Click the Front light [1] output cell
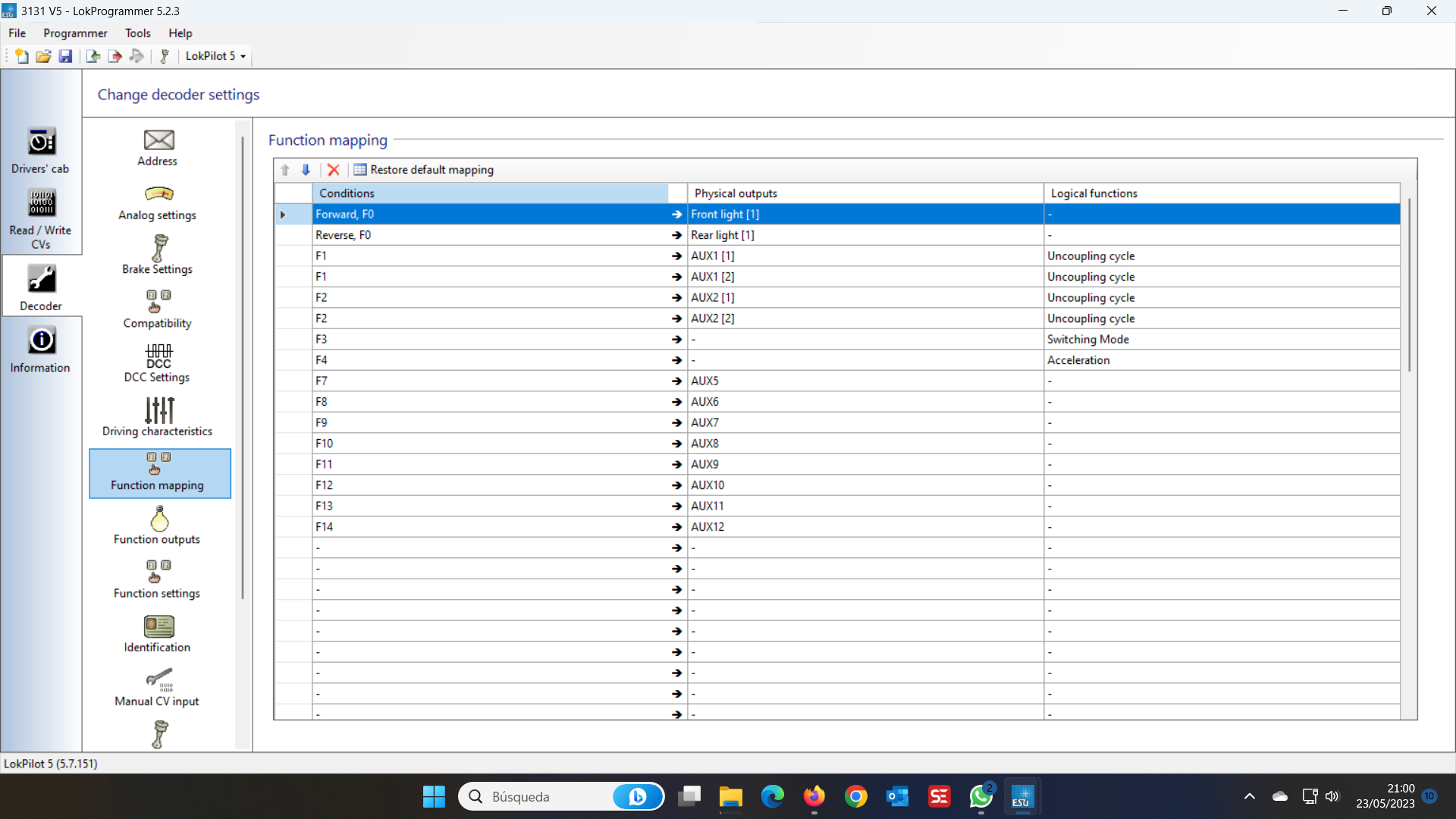Viewport: 1456px width, 819px height. coord(865,215)
